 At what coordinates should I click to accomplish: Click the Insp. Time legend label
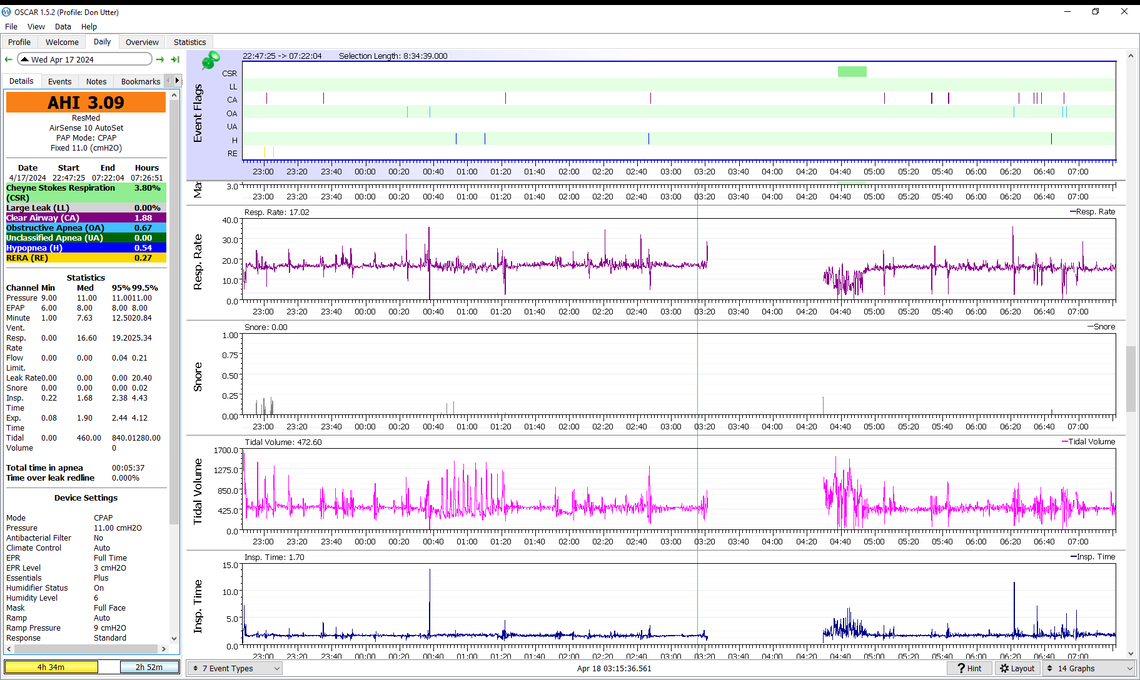[x=1092, y=556]
